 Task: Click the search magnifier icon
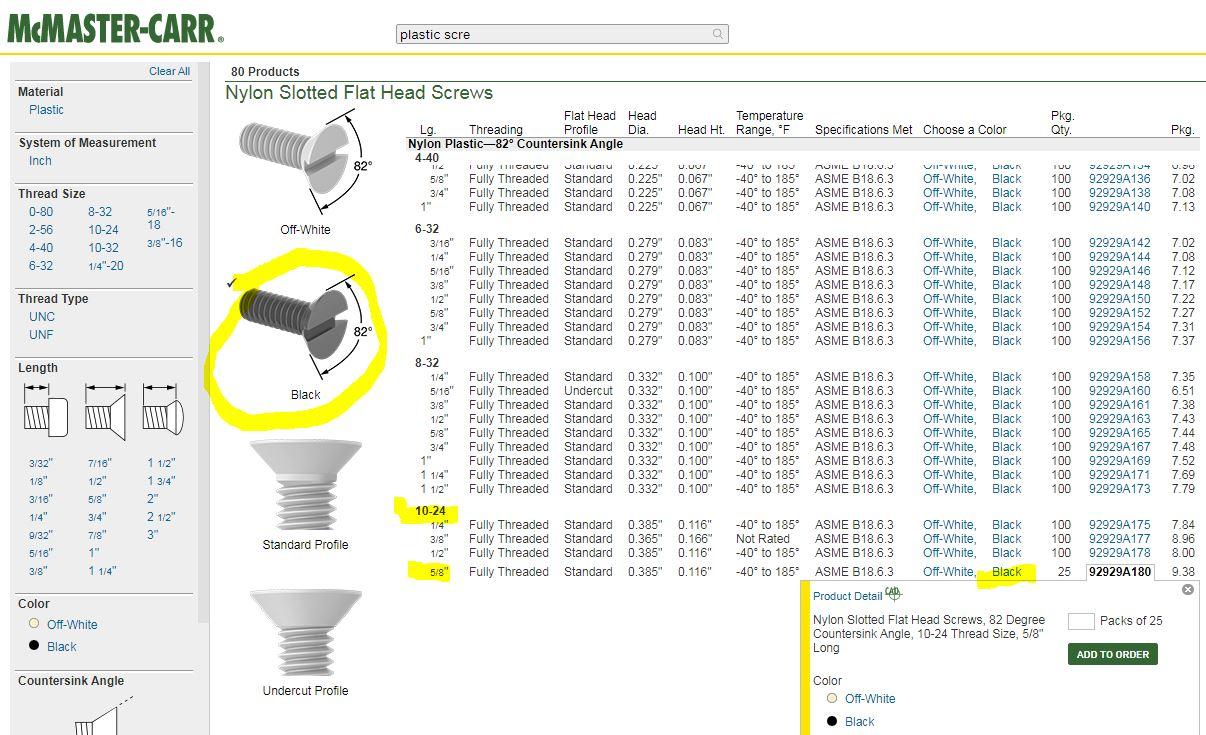click(717, 34)
